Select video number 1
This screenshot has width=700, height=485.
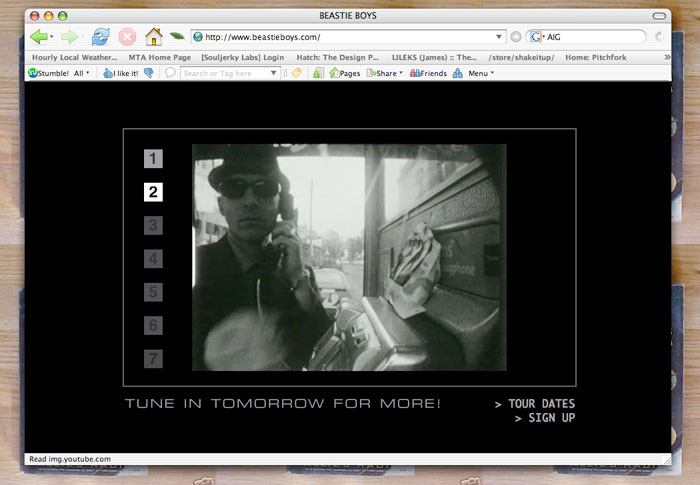click(153, 159)
